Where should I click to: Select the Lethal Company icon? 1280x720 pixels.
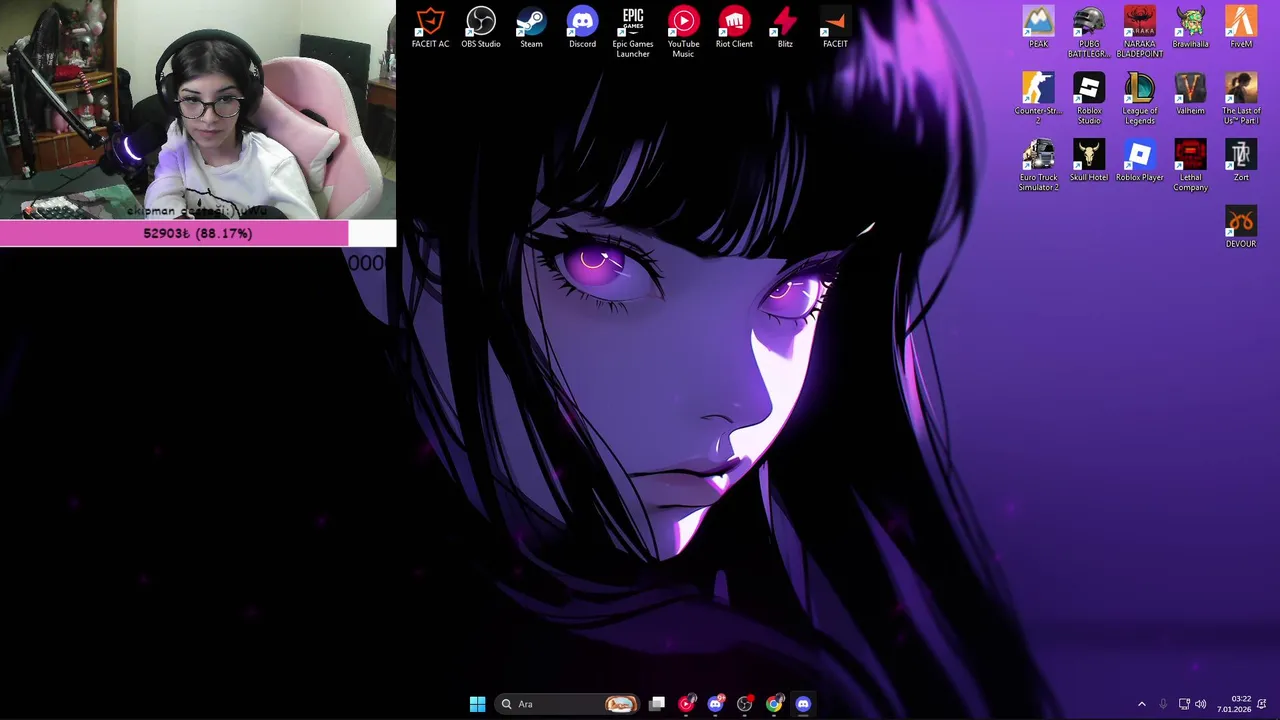(x=1190, y=166)
